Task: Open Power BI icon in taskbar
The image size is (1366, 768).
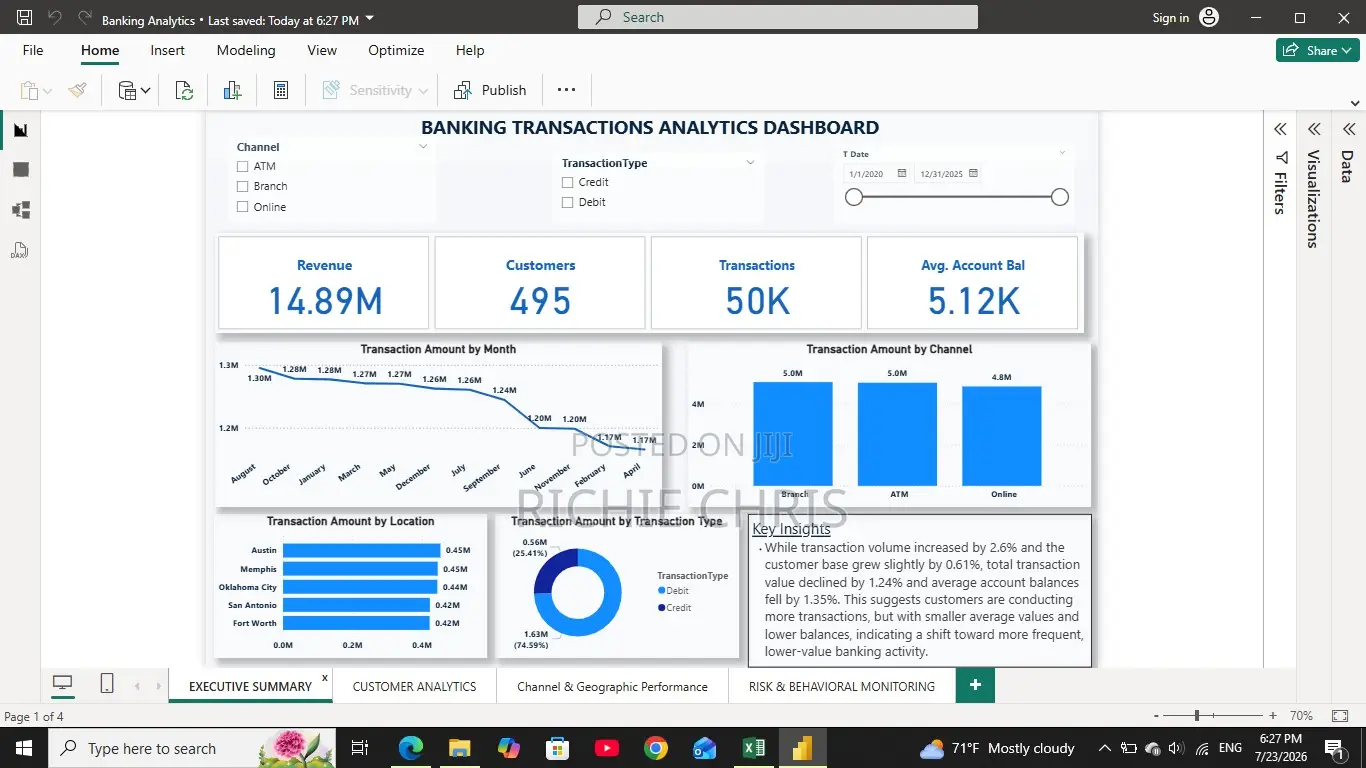Action: point(803,748)
